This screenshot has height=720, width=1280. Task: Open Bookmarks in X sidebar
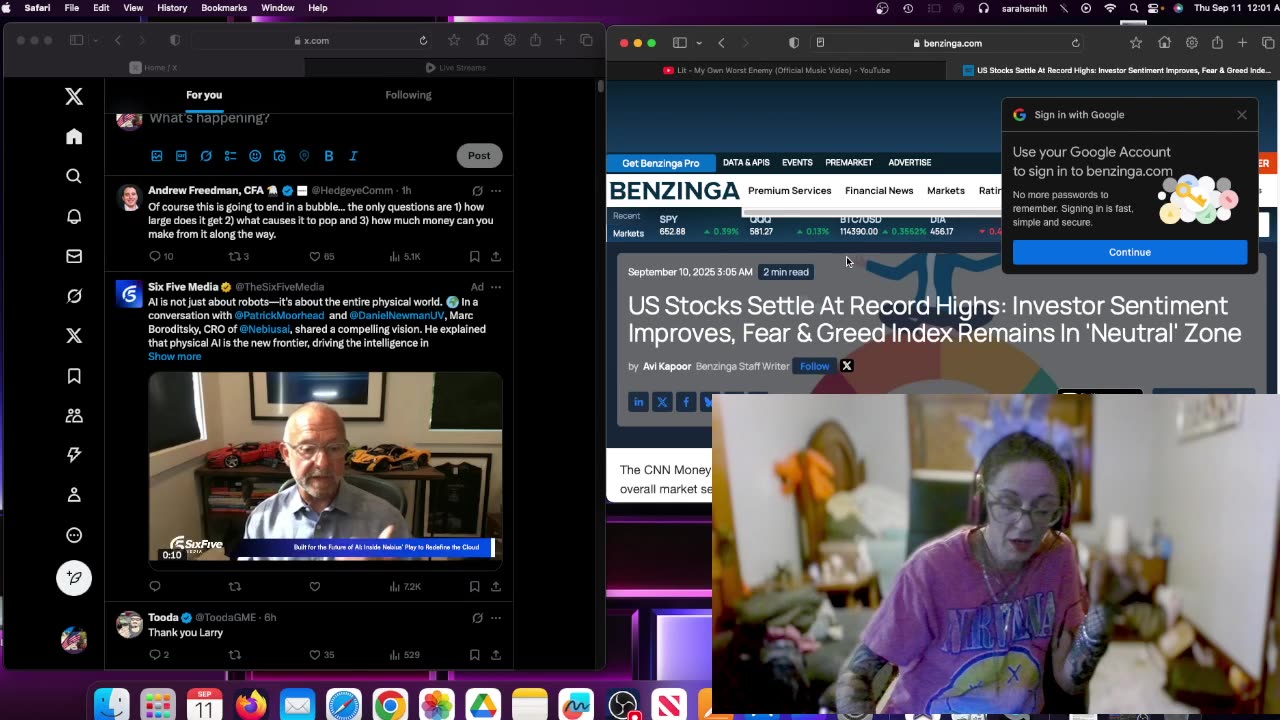click(74, 376)
